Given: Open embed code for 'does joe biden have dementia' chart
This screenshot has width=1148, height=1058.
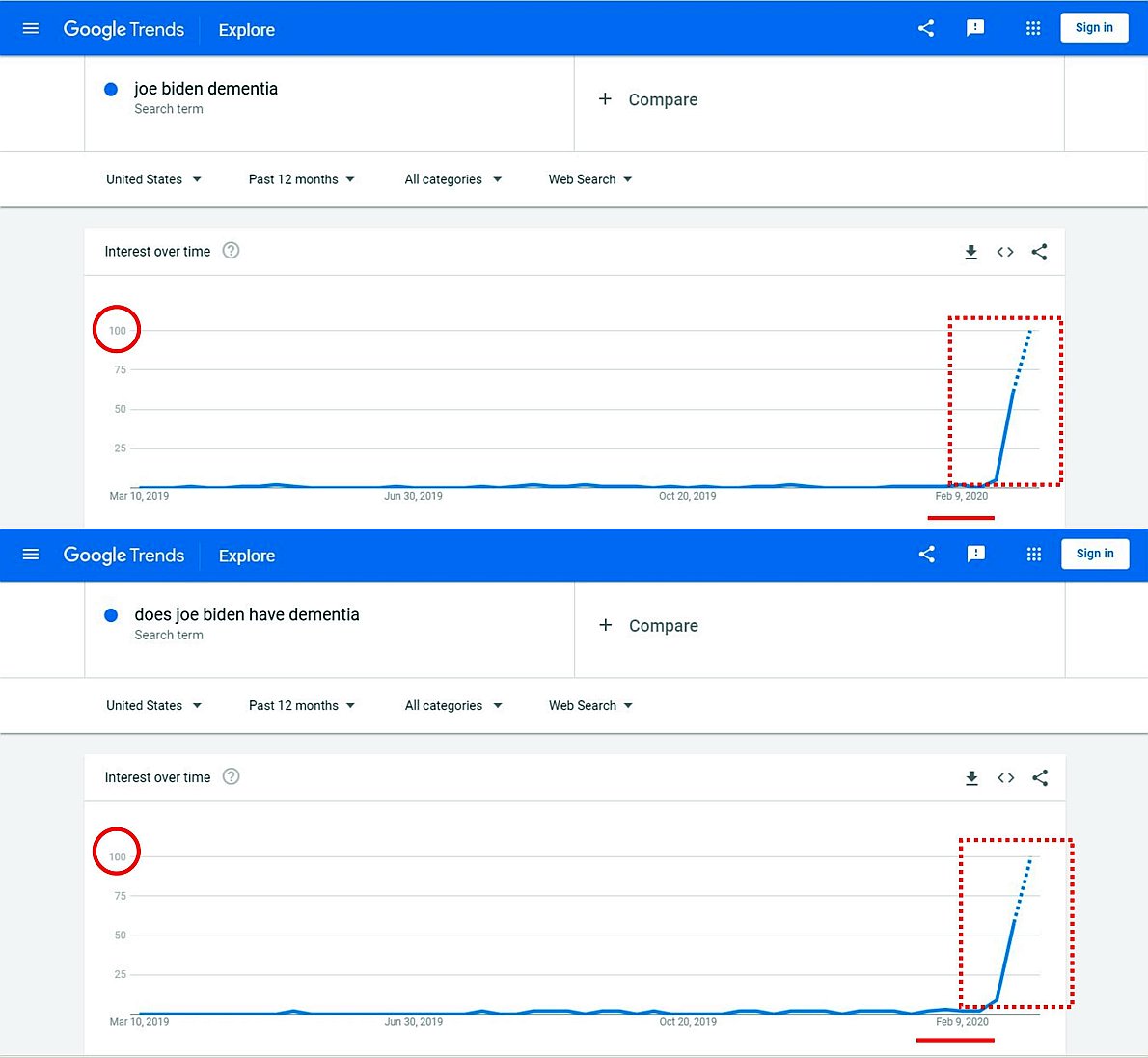Looking at the screenshot, I should [x=1006, y=777].
